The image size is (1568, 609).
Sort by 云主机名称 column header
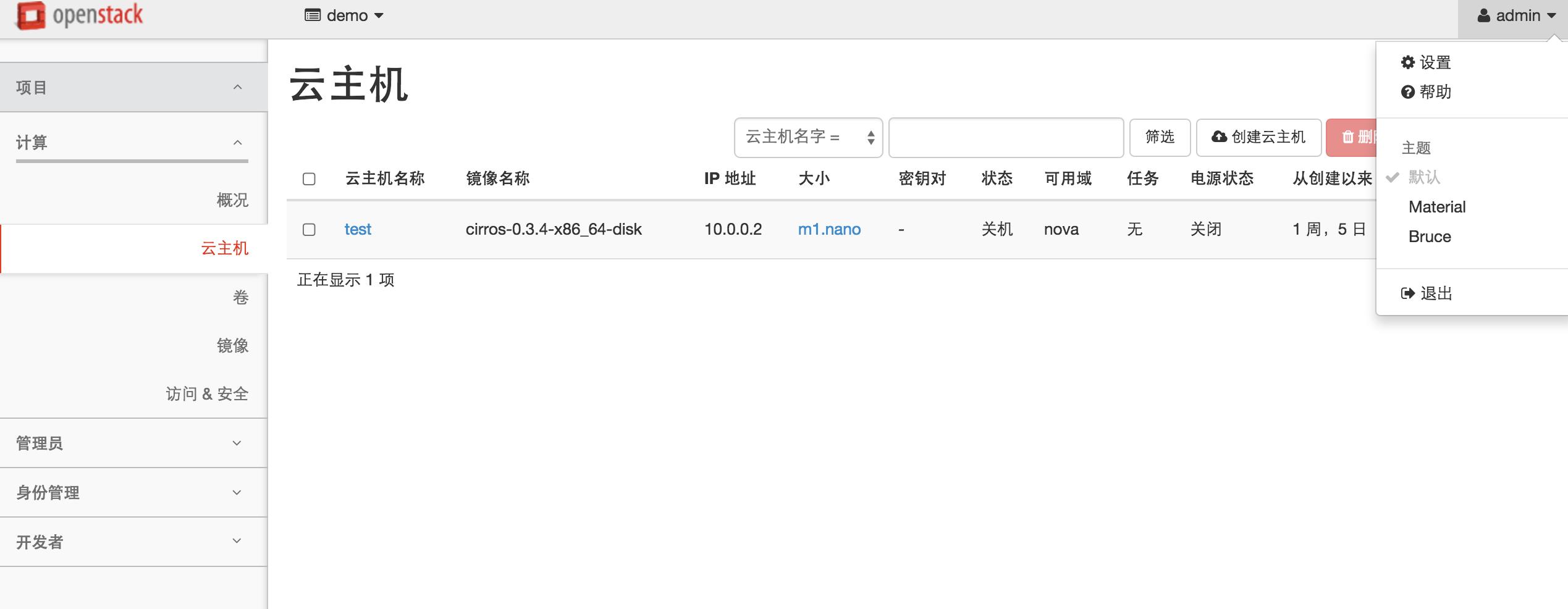pyautogui.click(x=385, y=178)
